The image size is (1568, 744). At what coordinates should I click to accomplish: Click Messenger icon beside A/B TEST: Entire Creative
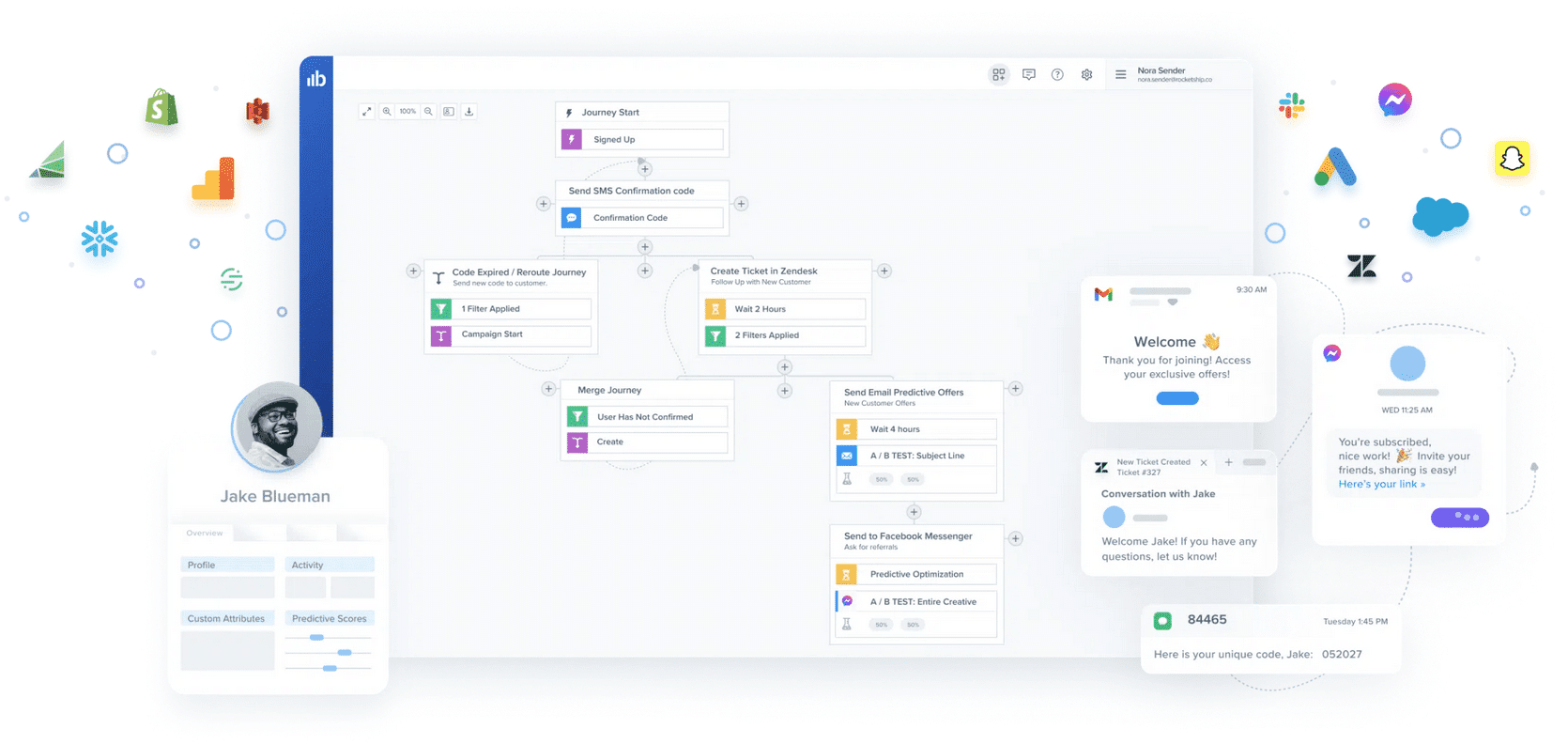click(847, 601)
